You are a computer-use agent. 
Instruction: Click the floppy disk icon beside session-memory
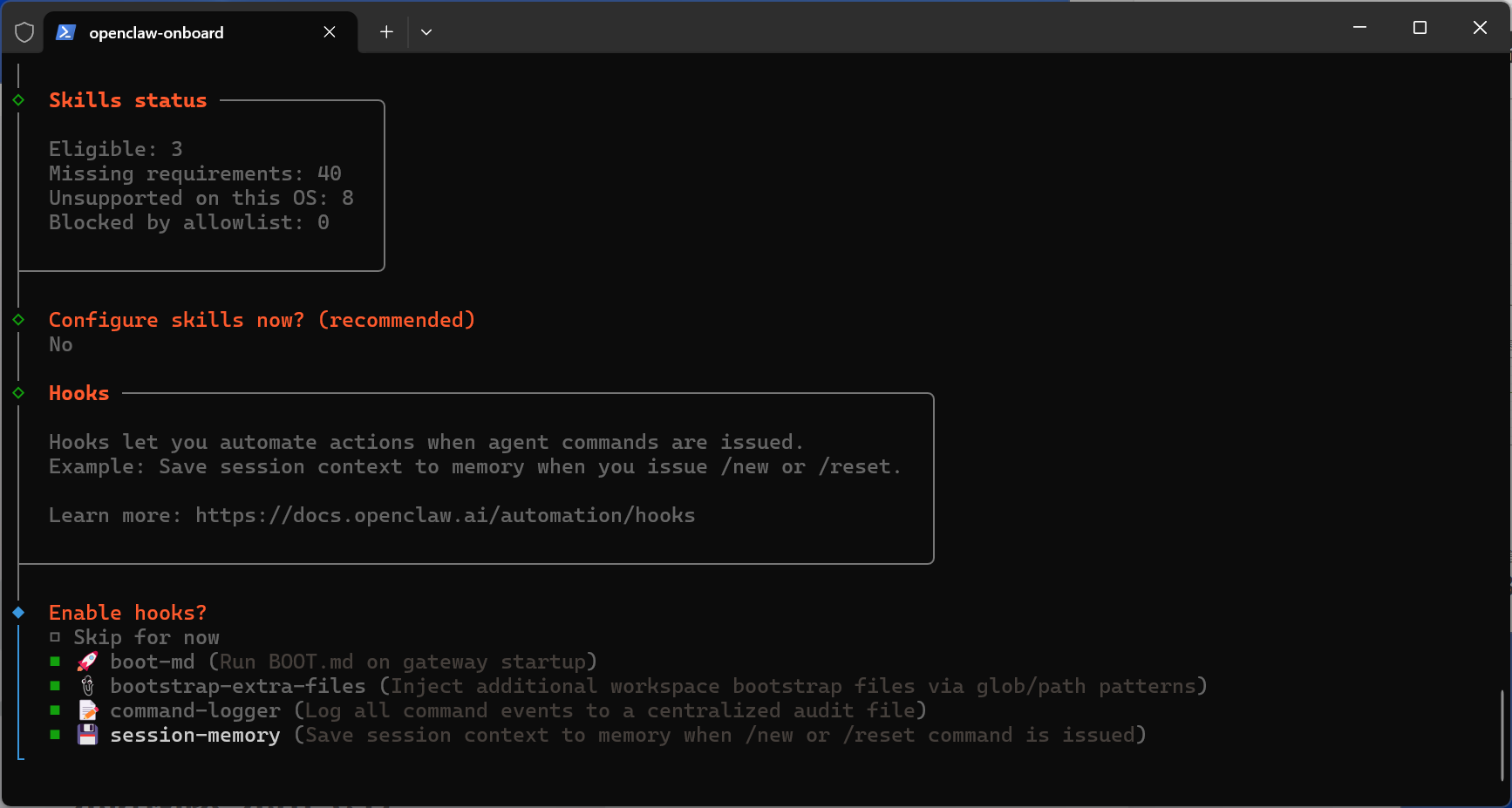(87, 735)
